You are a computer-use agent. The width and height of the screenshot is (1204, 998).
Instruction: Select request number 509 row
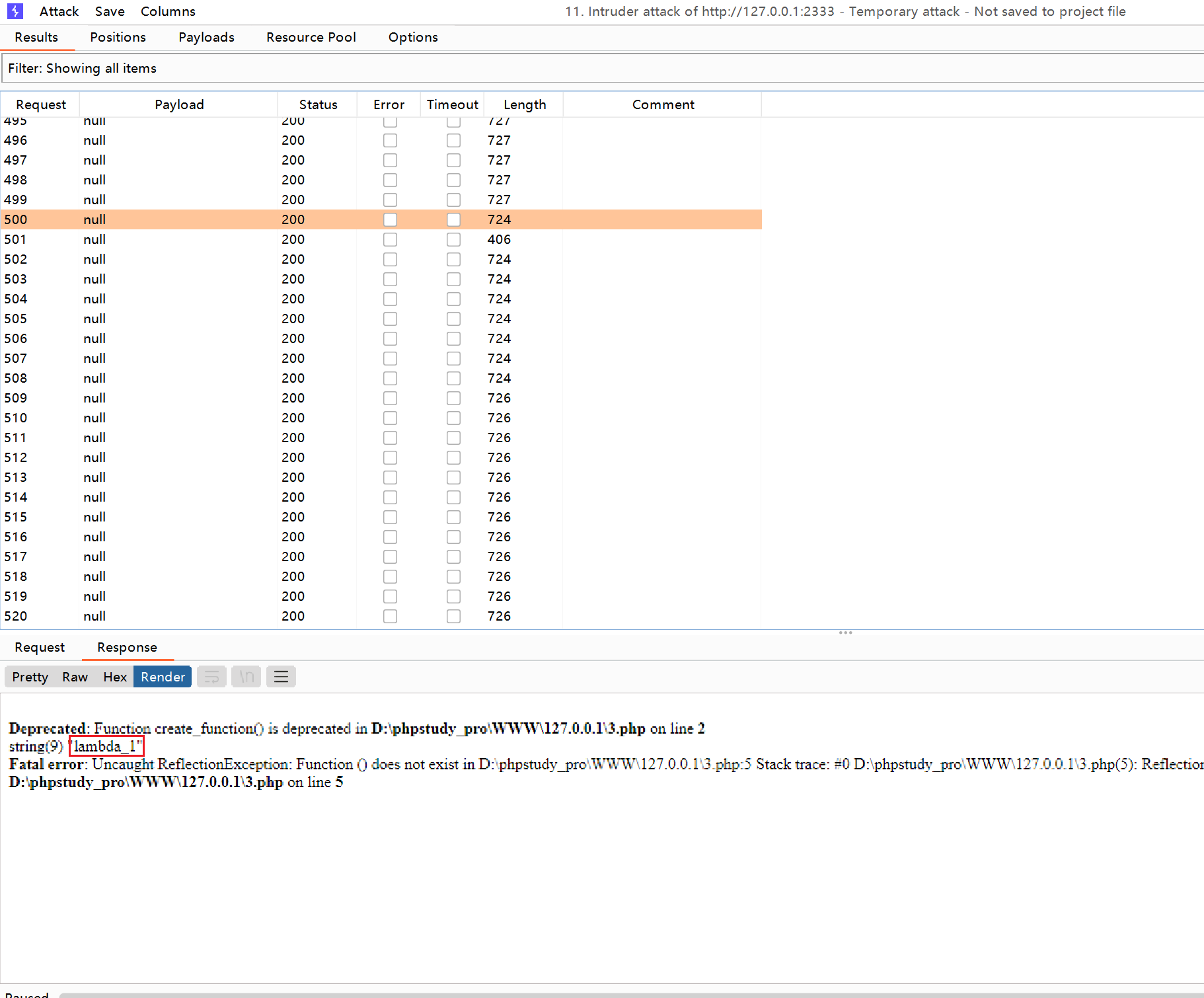point(381,398)
